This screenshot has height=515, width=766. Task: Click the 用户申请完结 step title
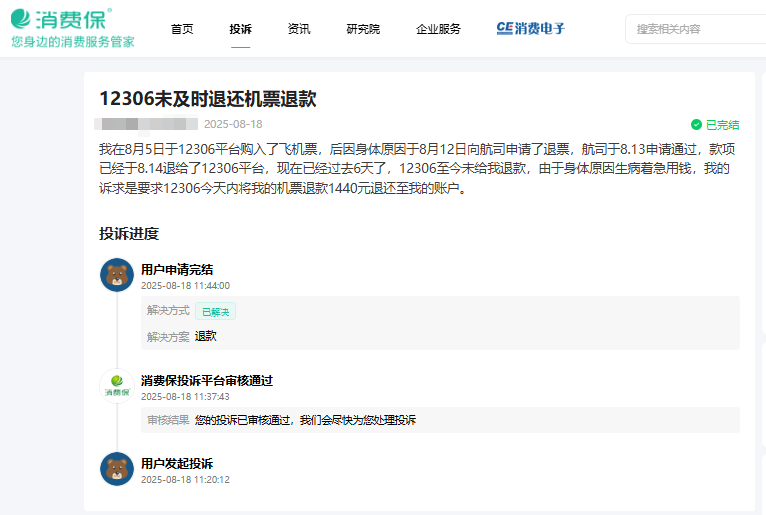tap(177, 269)
